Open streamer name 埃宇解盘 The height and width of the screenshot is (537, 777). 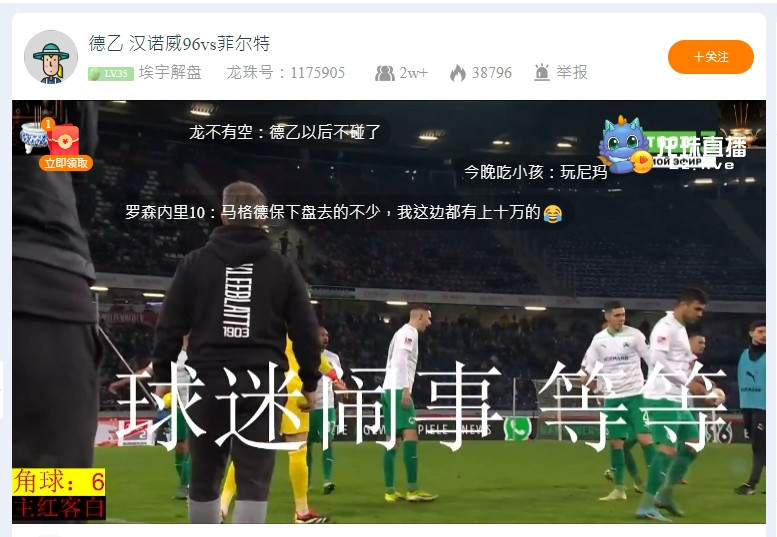click(x=170, y=72)
